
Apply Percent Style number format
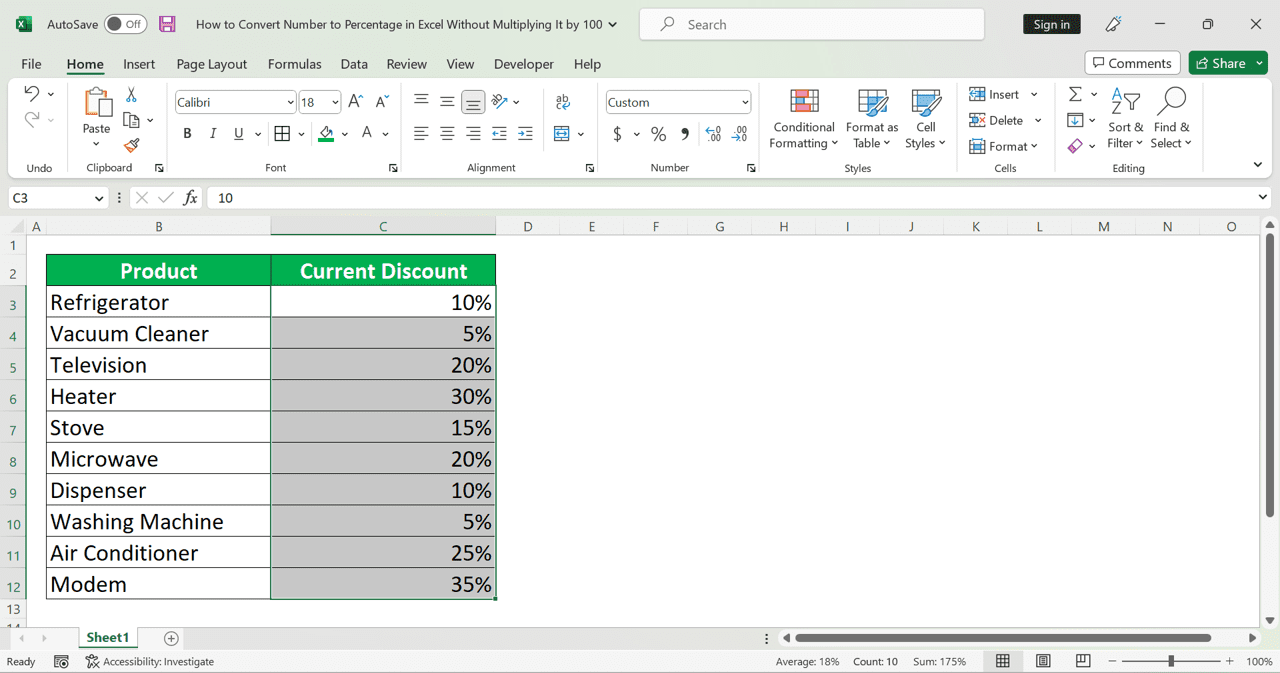pyautogui.click(x=658, y=133)
